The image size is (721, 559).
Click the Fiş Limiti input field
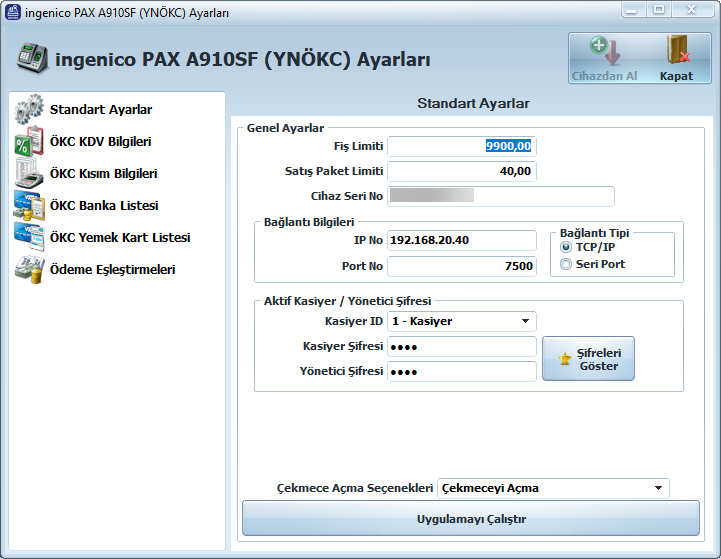(462, 146)
